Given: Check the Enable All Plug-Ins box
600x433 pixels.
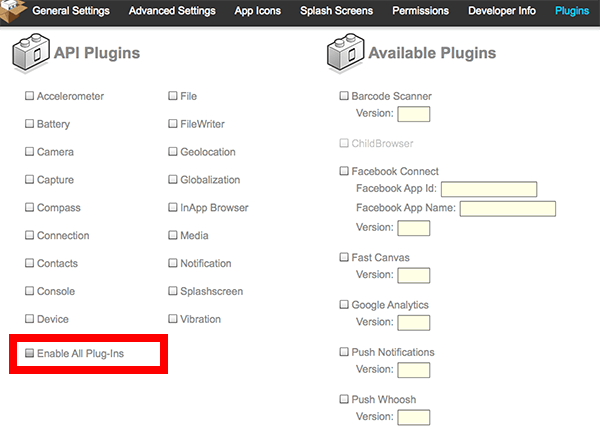Looking at the screenshot, I should [29, 353].
